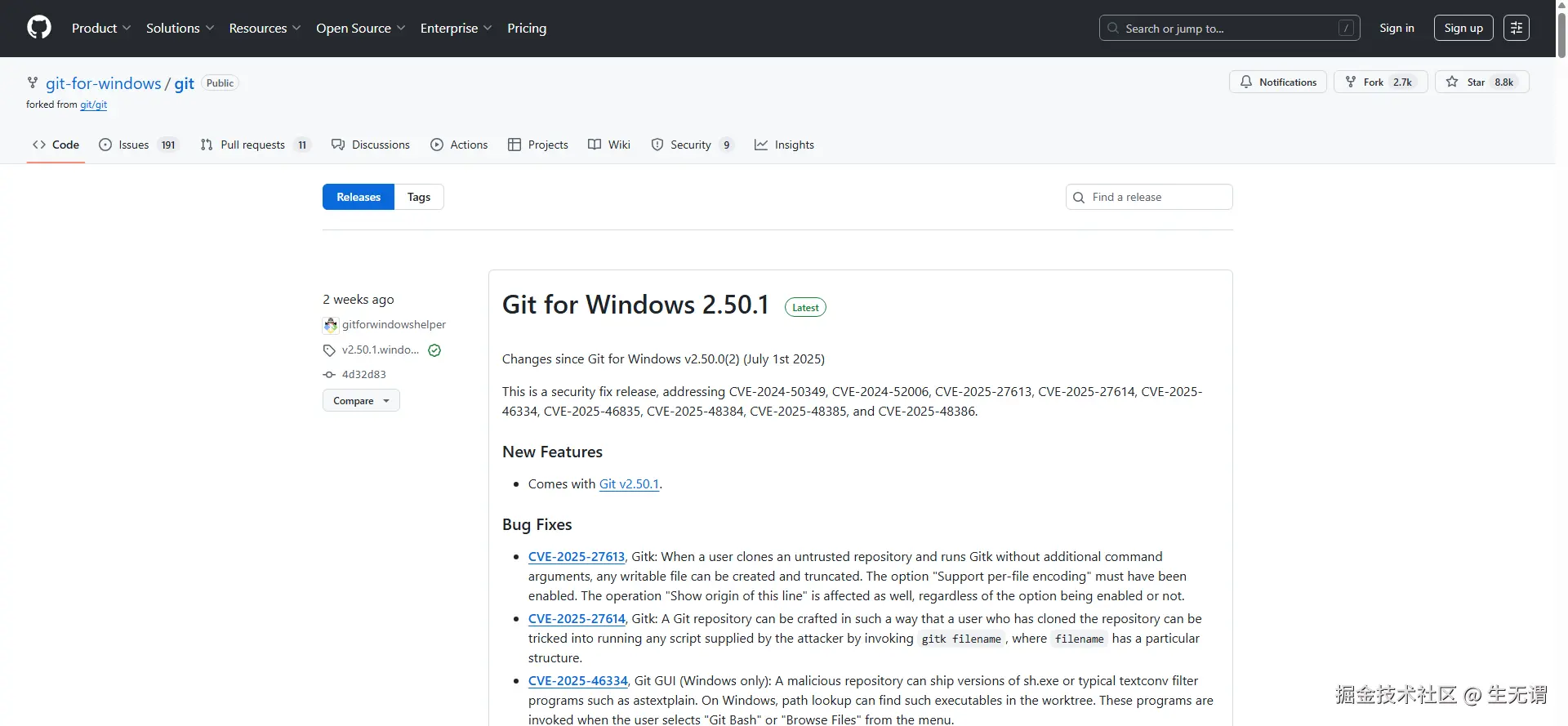Open the GitHub homepage logo
Image resolution: width=1568 pixels, height=726 pixels.
pos(39,28)
